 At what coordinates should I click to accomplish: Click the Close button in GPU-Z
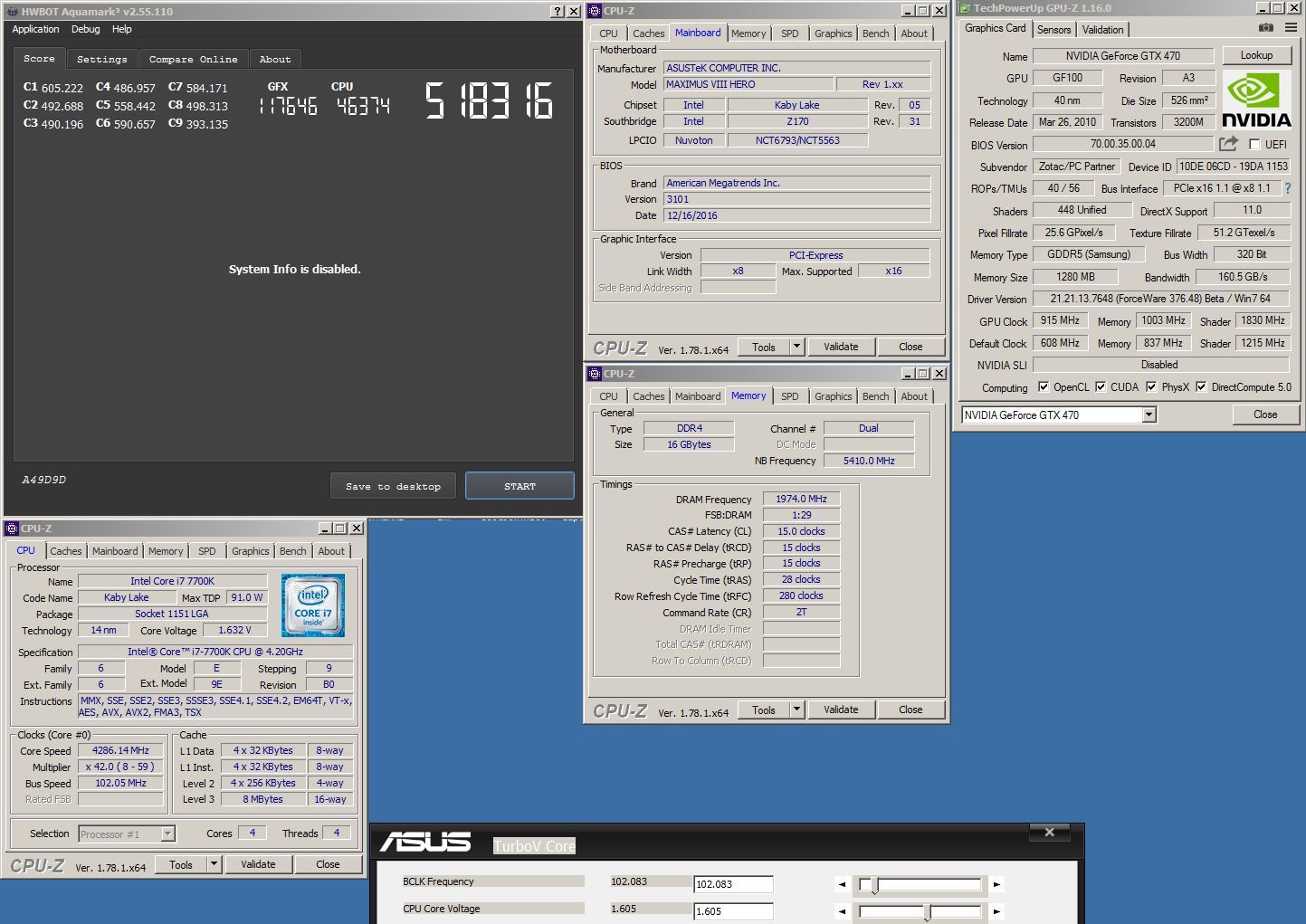(x=1265, y=414)
